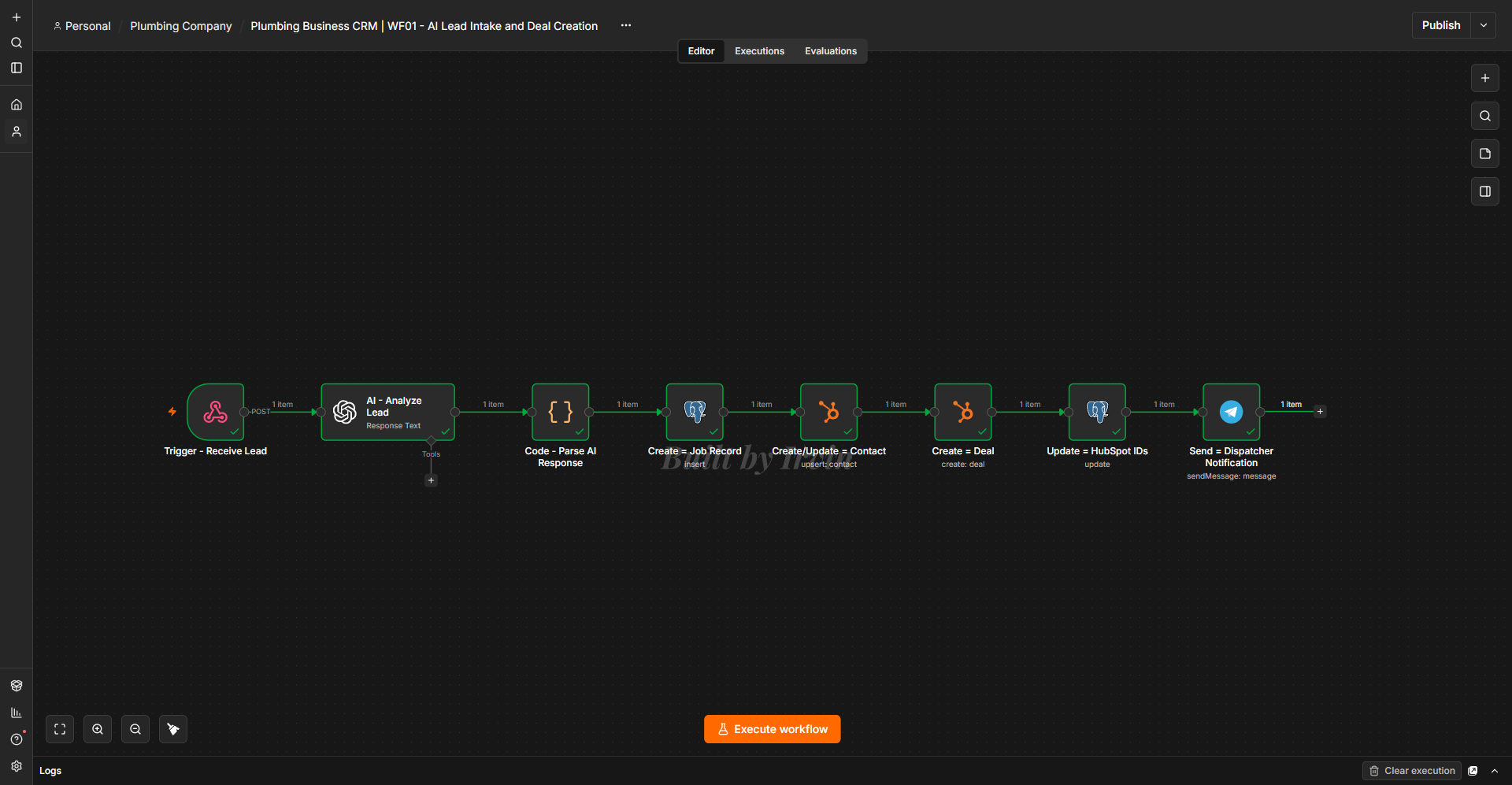Screen dimensions: 1512x785
Task: Pop out the logs panel icon
Action: tap(1473, 771)
